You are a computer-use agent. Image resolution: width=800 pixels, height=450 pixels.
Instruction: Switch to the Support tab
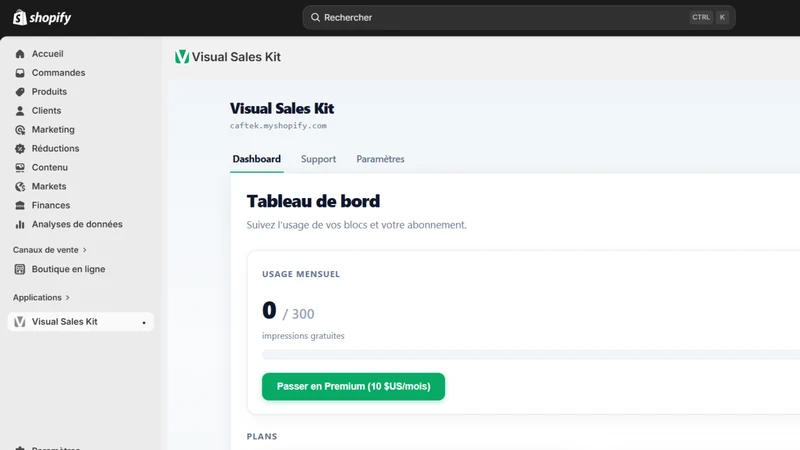point(318,159)
